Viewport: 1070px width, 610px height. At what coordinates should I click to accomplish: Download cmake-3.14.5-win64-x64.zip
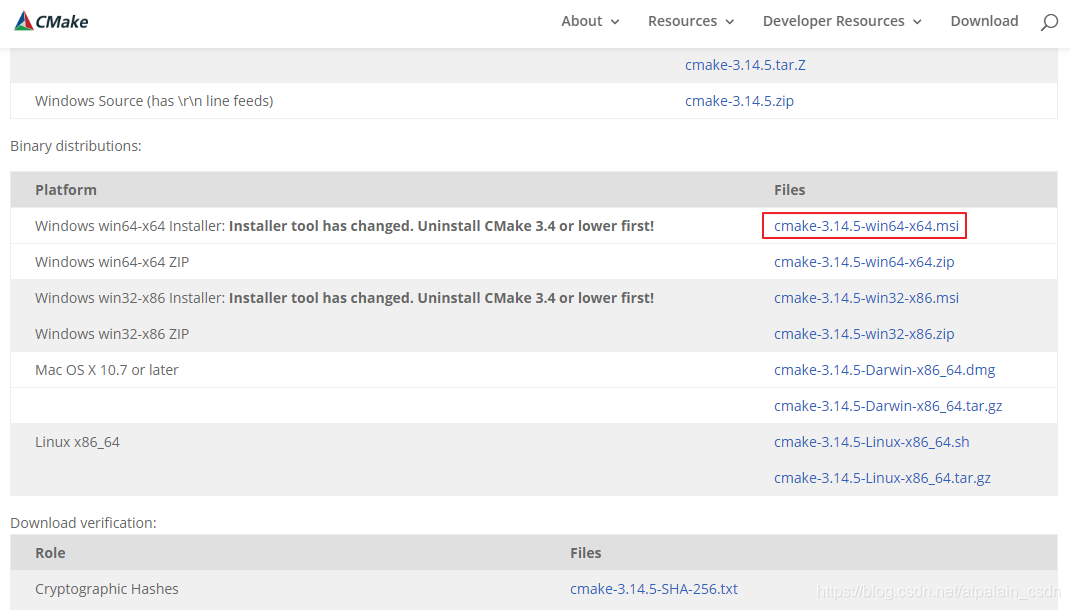pyautogui.click(x=864, y=262)
